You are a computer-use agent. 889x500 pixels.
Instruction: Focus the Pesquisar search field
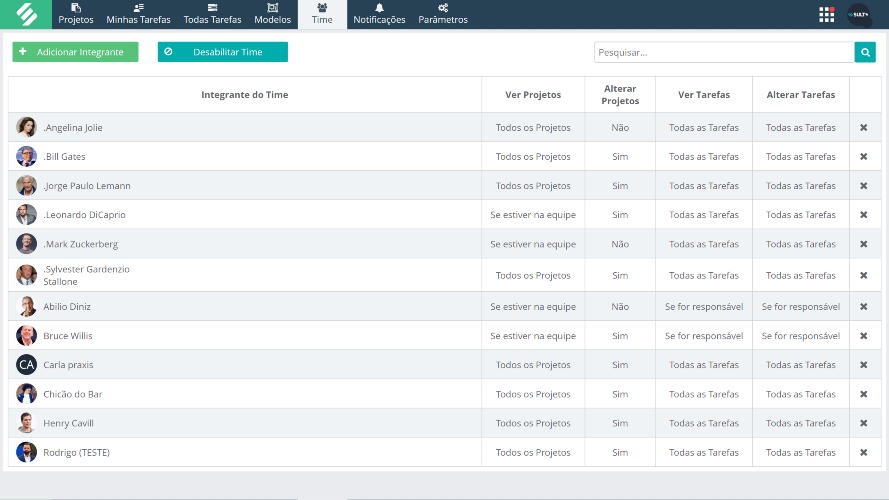(x=724, y=52)
